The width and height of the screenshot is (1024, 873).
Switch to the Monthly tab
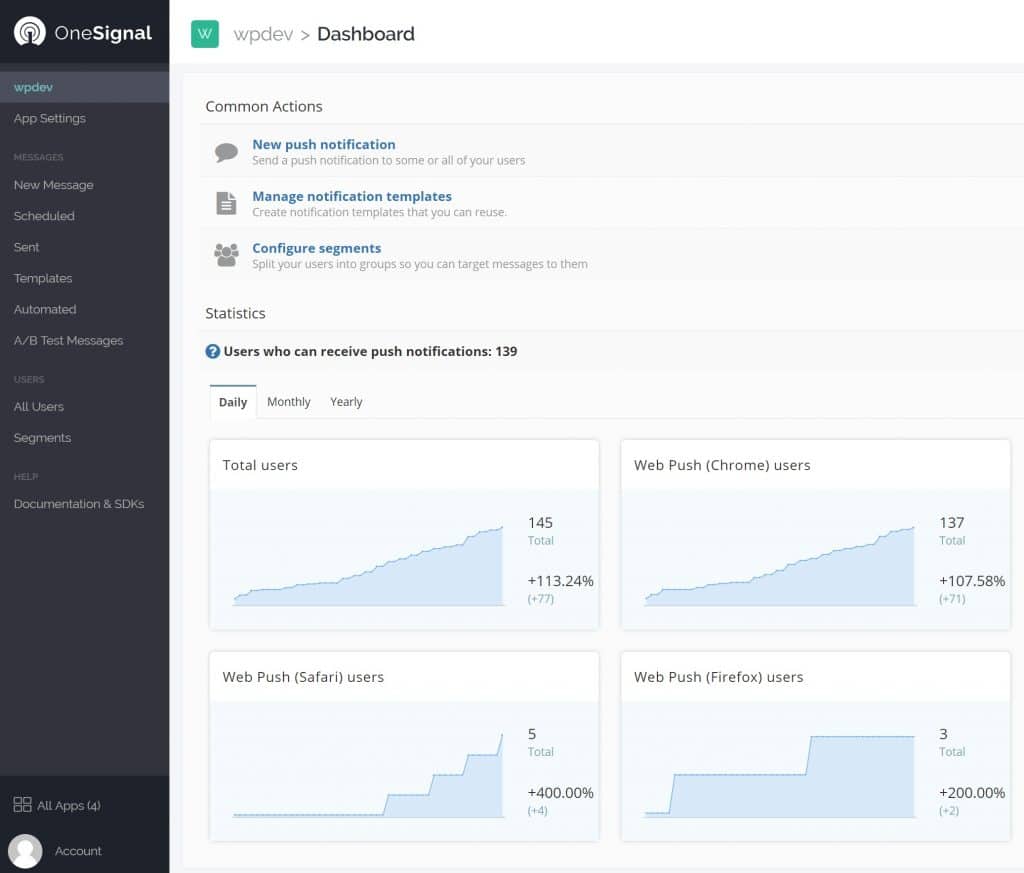coord(288,401)
